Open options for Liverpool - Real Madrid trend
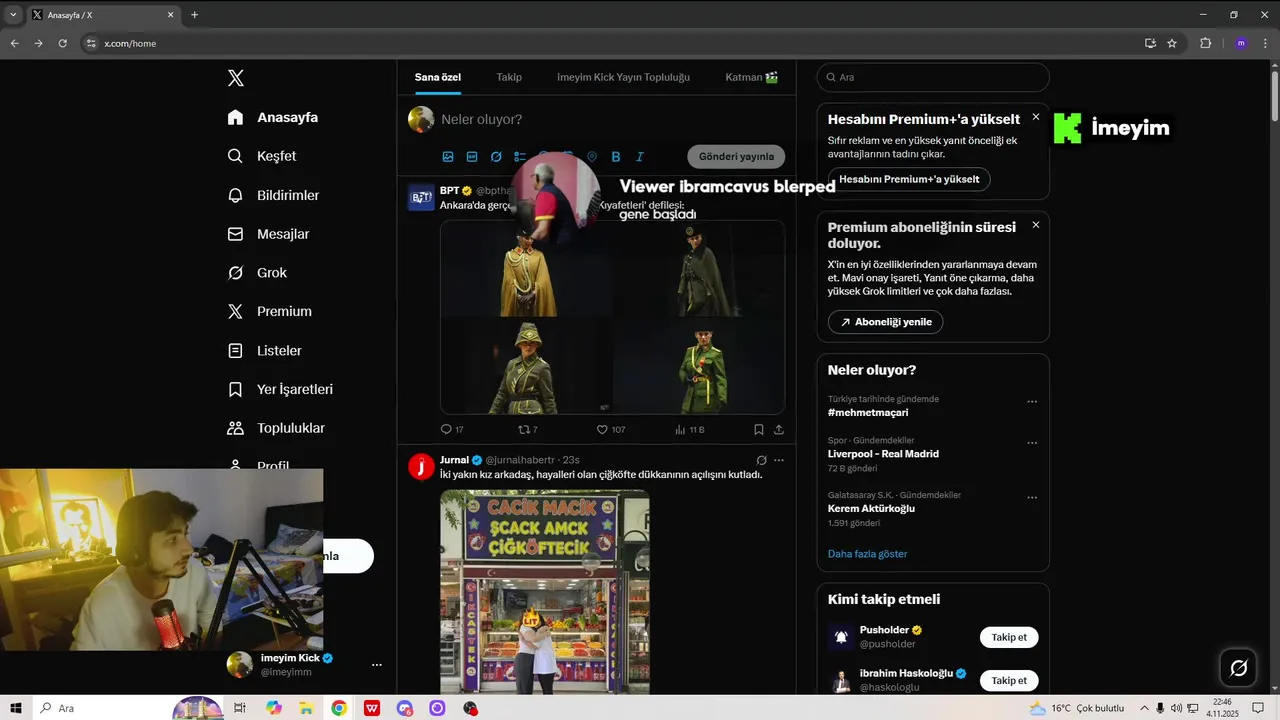 coord(1032,443)
